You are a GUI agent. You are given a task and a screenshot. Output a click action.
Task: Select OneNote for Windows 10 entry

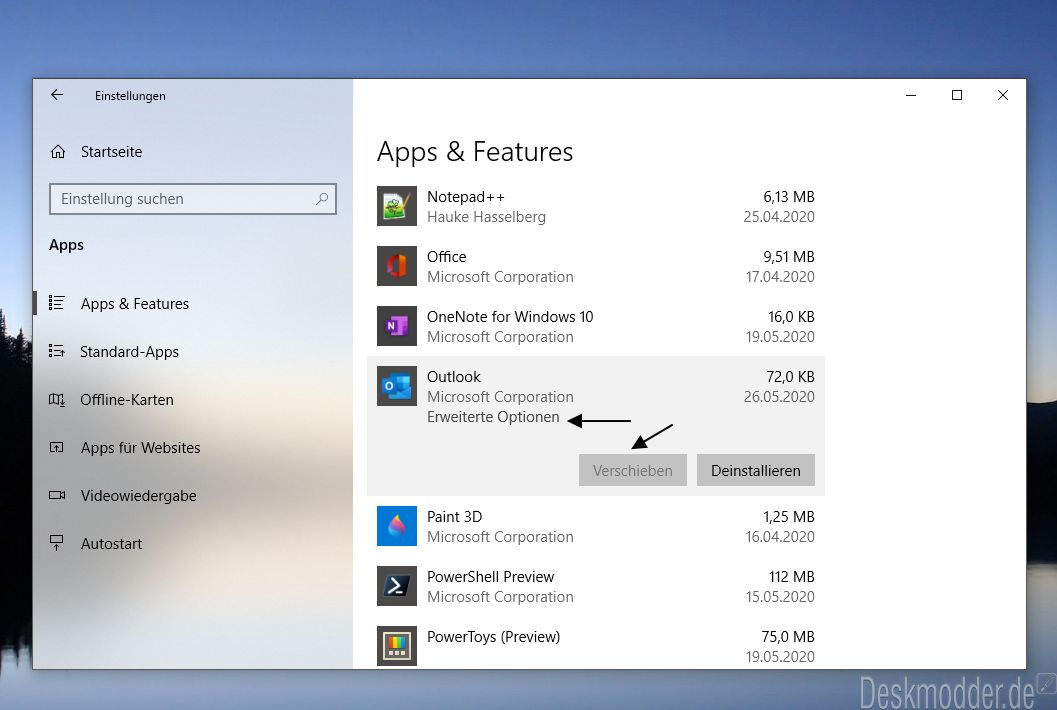tap(510, 317)
